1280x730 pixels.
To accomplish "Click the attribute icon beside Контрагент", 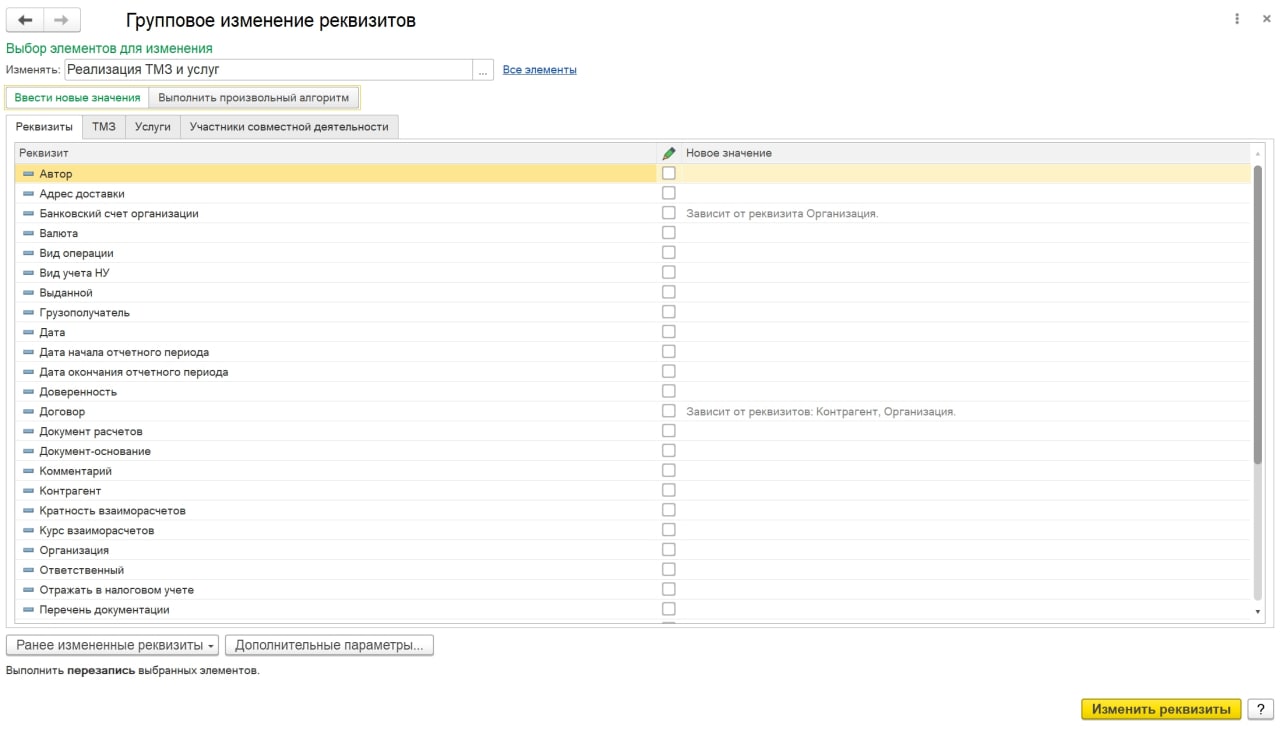I will (29, 491).
